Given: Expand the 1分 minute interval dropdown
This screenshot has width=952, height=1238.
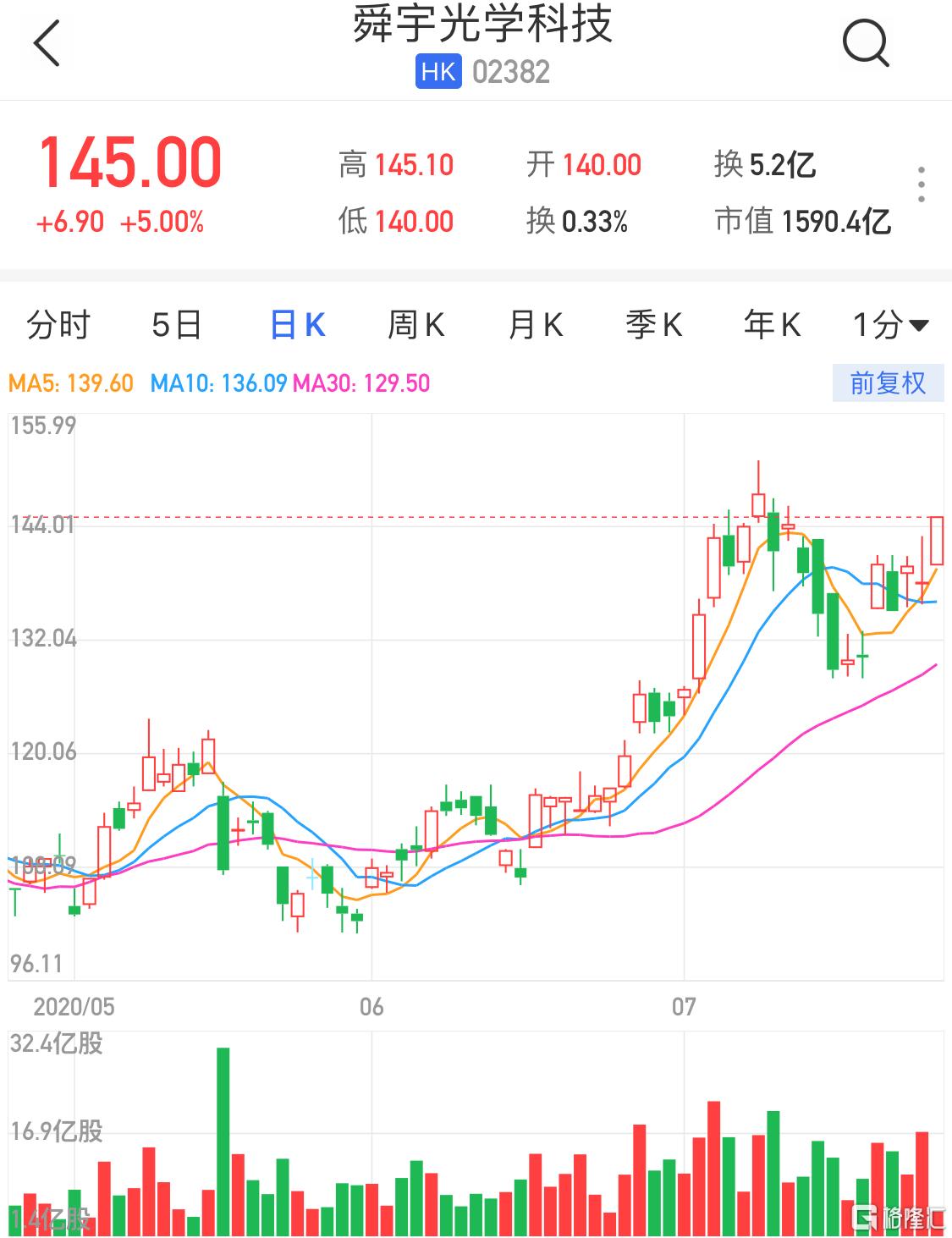Looking at the screenshot, I should click(890, 325).
